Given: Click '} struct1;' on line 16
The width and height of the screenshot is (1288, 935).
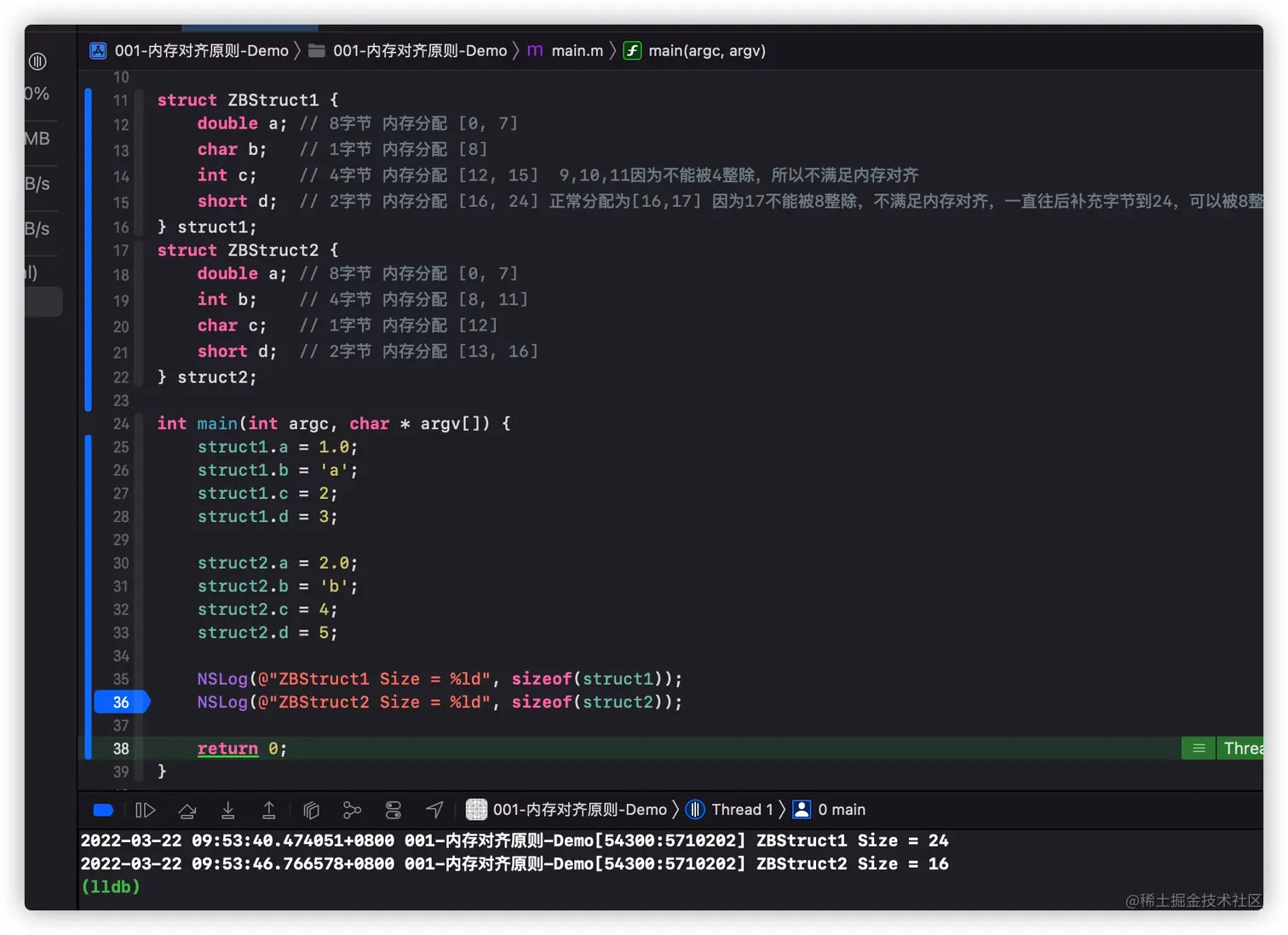Looking at the screenshot, I should coord(207,227).
